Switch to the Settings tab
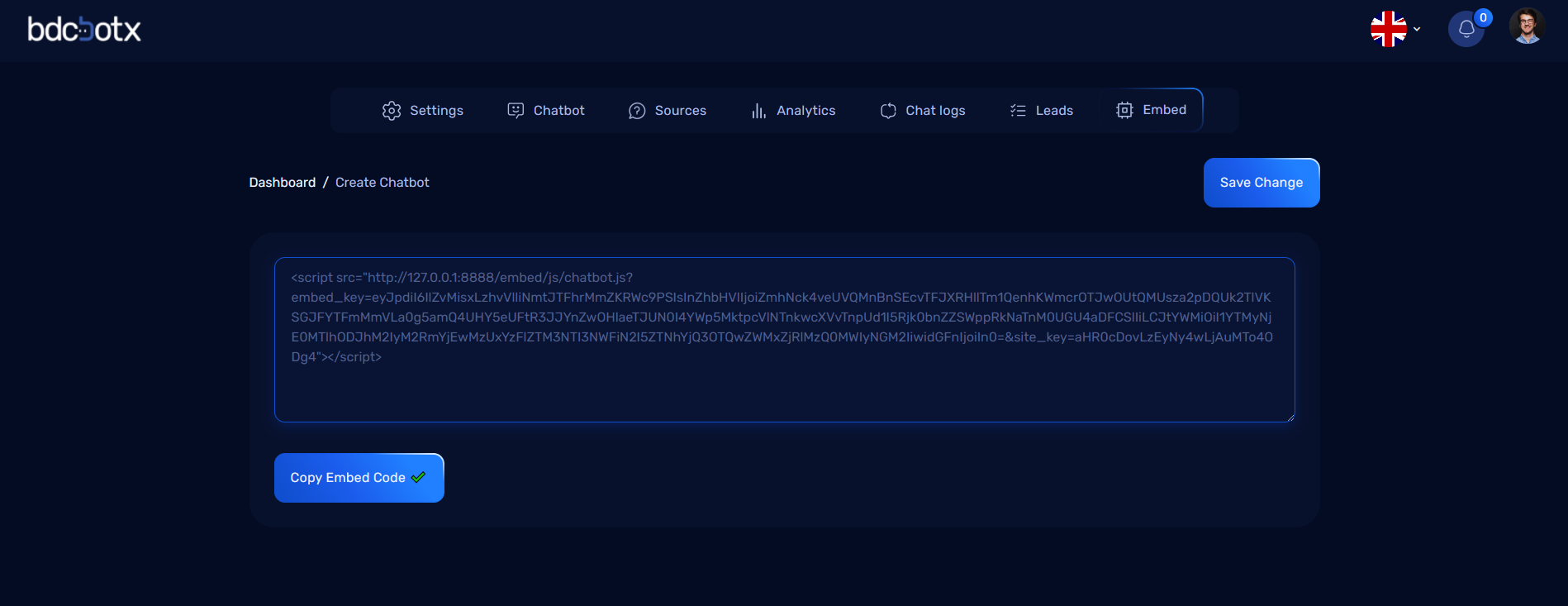 coord(423,111)
